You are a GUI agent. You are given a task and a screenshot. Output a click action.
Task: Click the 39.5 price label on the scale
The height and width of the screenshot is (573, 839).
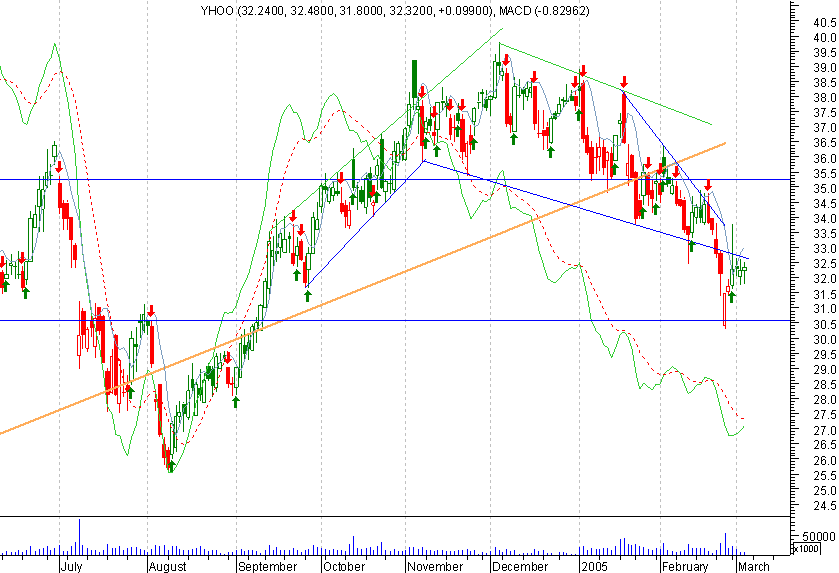pyautogui.click(x=825, y=52)
